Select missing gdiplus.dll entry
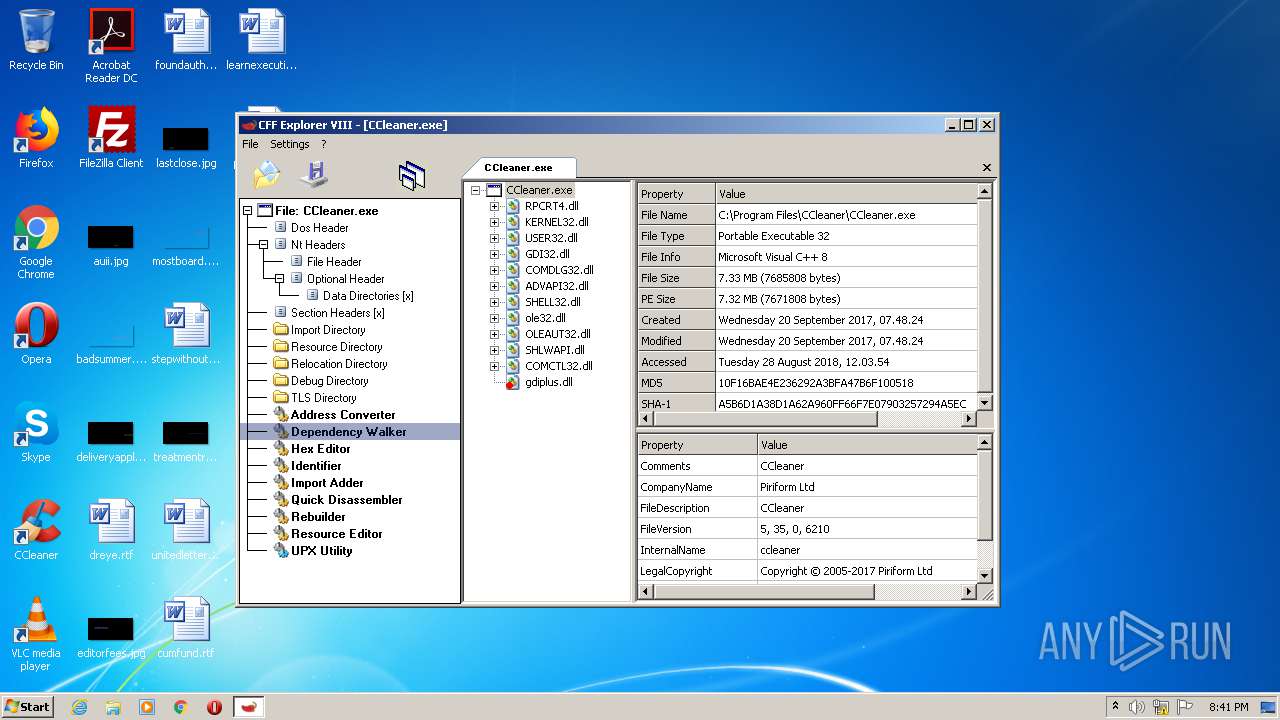 point(548,382)
